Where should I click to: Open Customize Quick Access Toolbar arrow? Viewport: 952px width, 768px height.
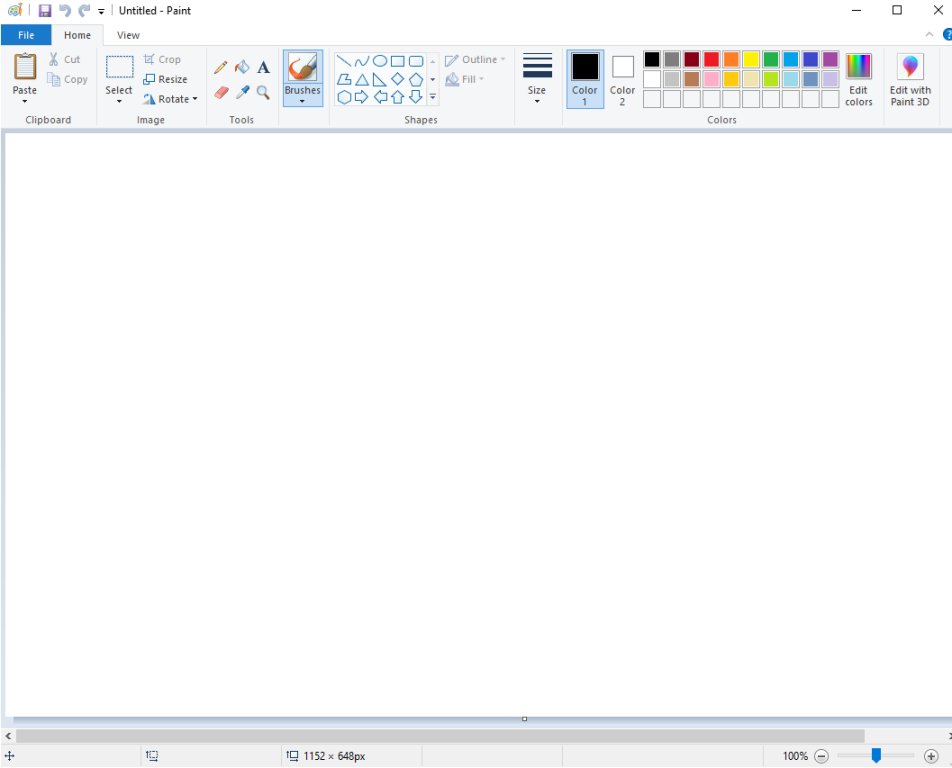pos(101,11)
